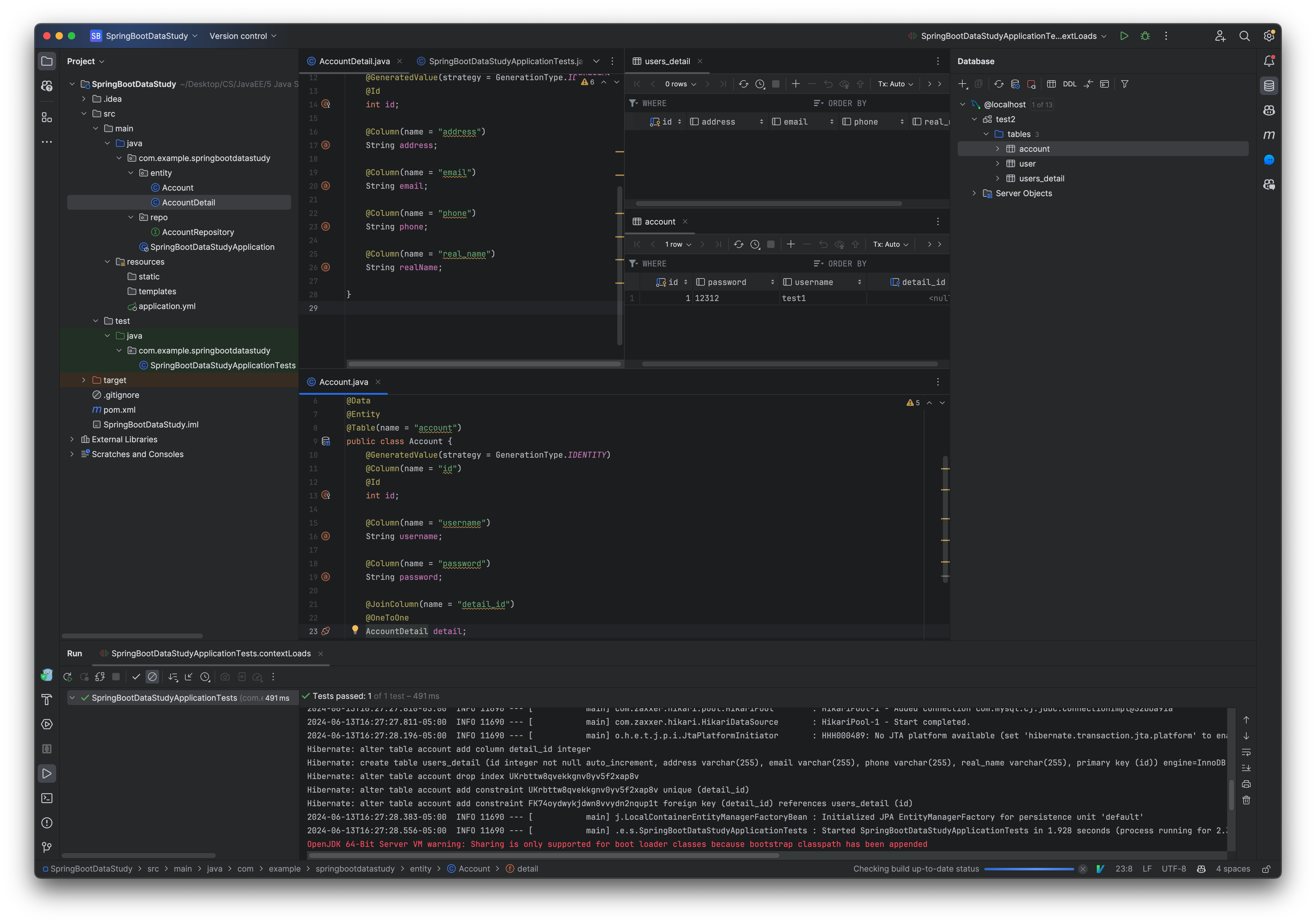This screenshot has height=924, width=1316.
Task: Toggle Show Passed tests in Run panel
Action: click(x=136, y=677)
